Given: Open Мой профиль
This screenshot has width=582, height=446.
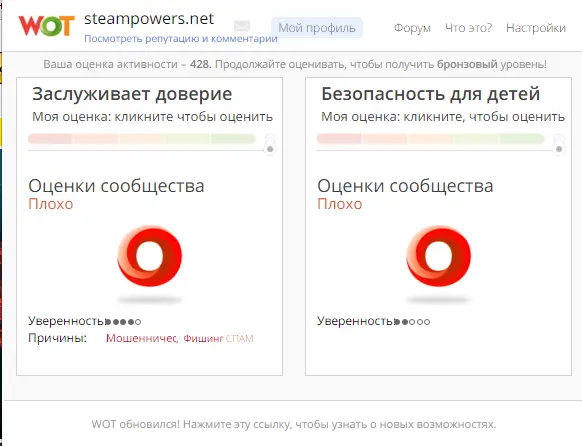Looking at the screenshot, I should tap(317, 28).
